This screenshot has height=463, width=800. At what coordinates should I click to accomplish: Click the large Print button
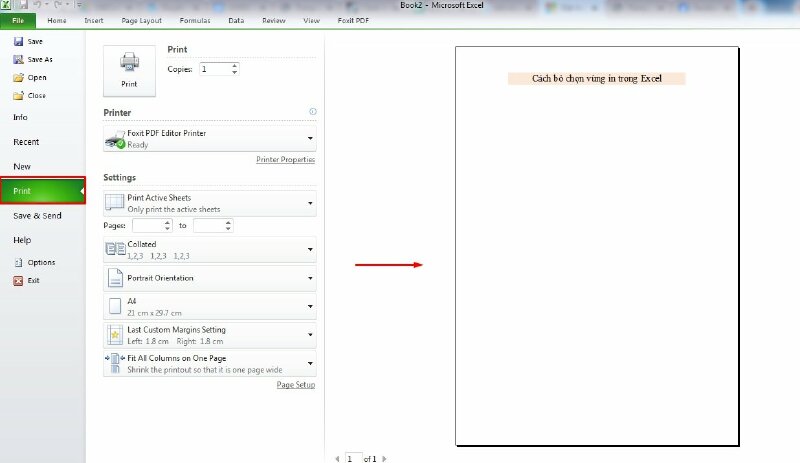(x=129, y=71)
